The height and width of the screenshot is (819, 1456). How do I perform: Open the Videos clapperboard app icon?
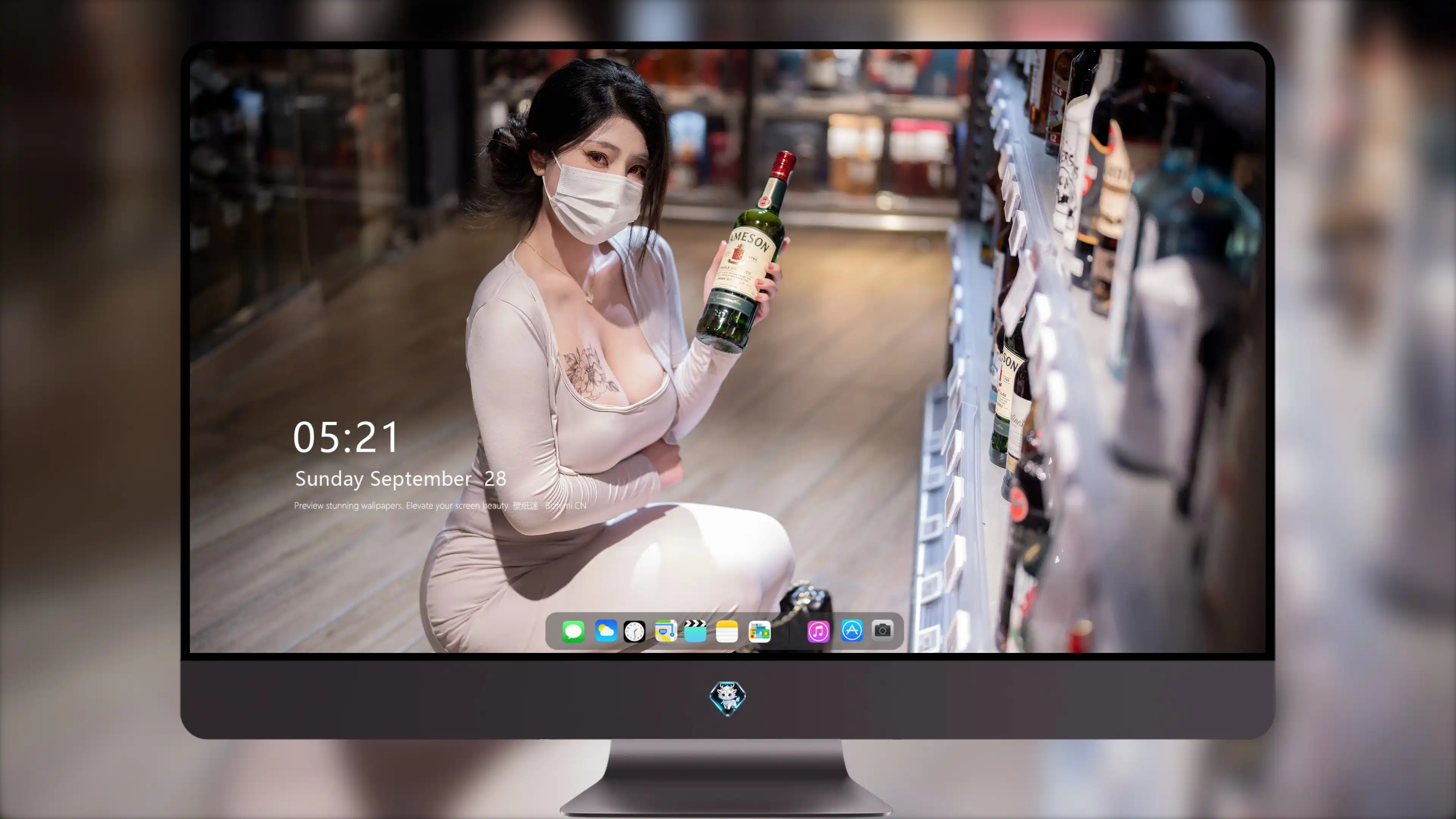tap(695, 631)
